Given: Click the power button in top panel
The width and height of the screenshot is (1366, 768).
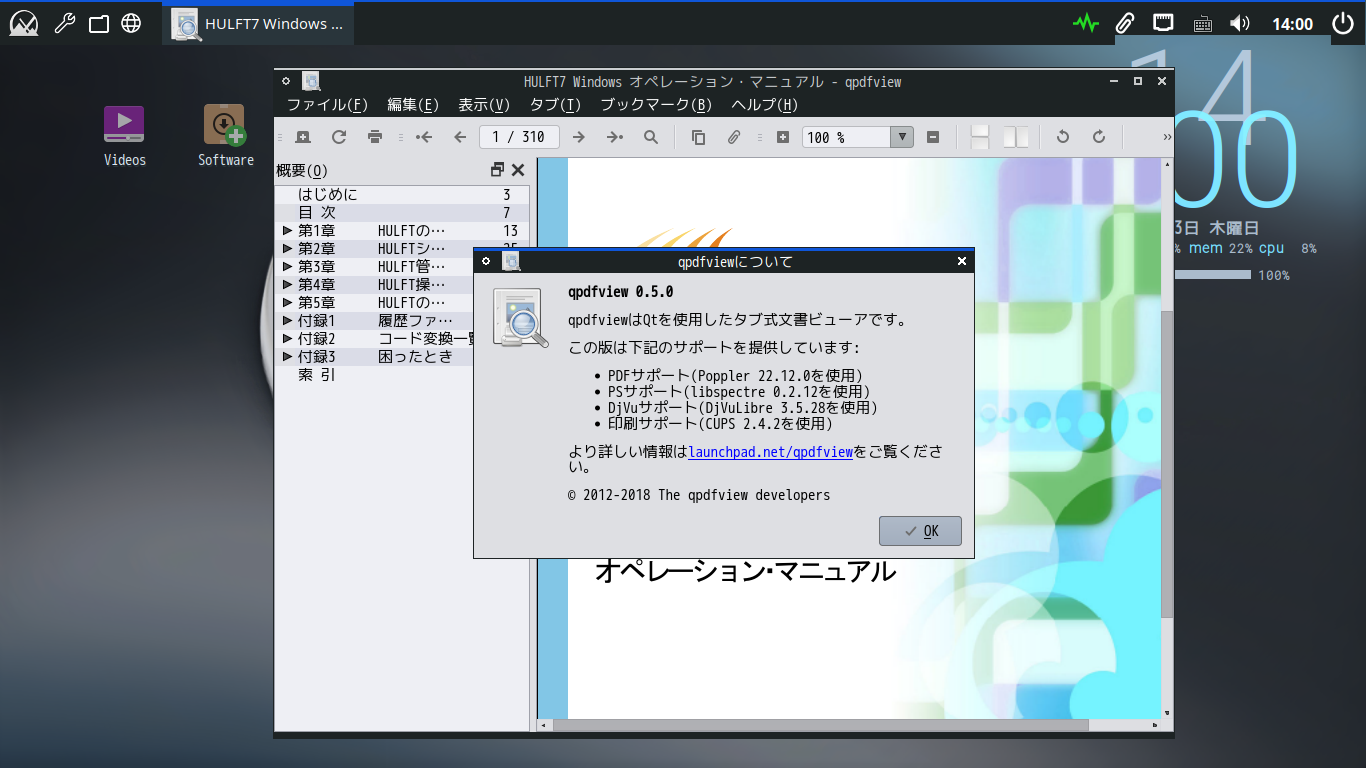Looking at the screenshot, I should 1342,23.
